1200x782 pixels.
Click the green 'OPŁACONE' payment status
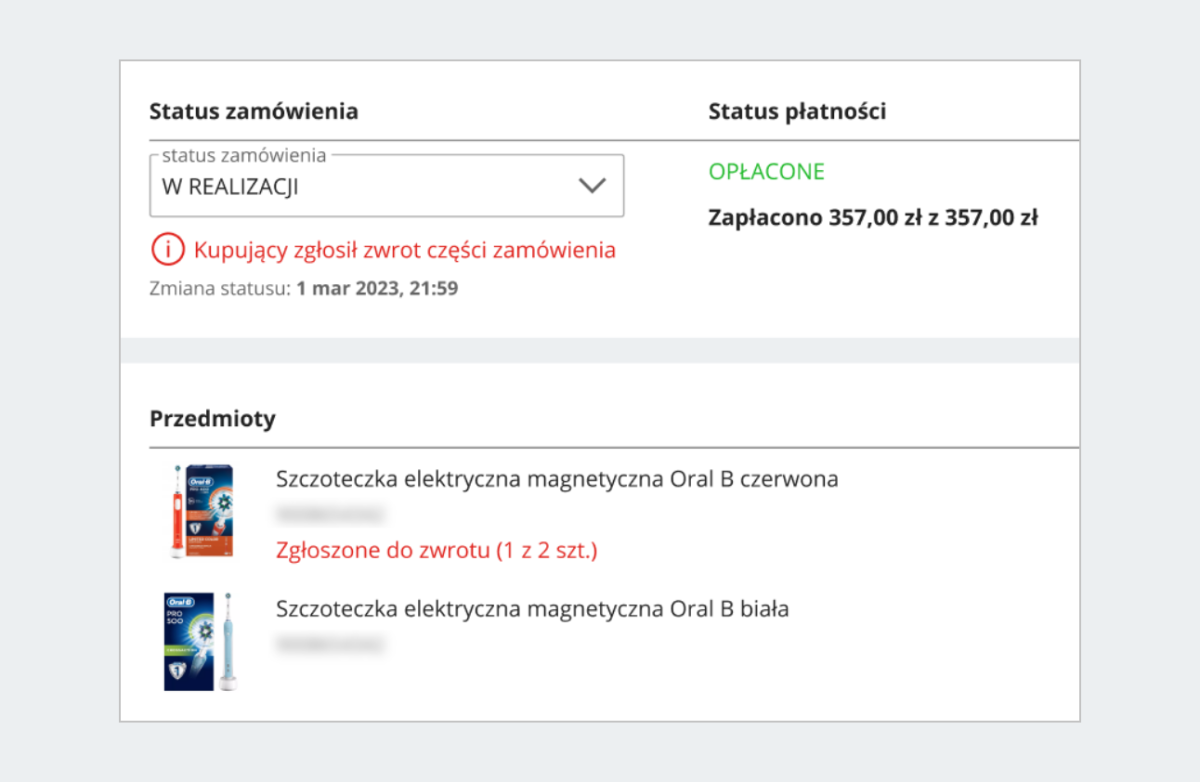click(x=766, y=172)
